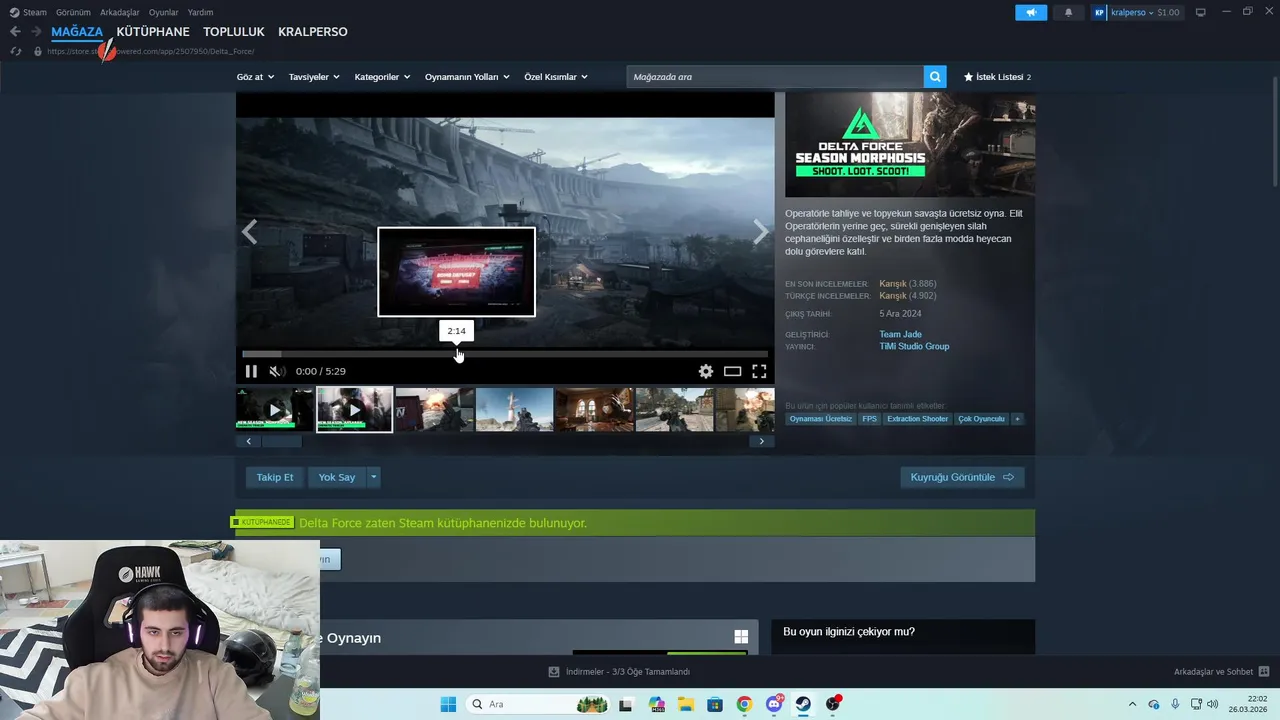
Task: Click the Yok Say button
Action: click(x=337, y=477)
